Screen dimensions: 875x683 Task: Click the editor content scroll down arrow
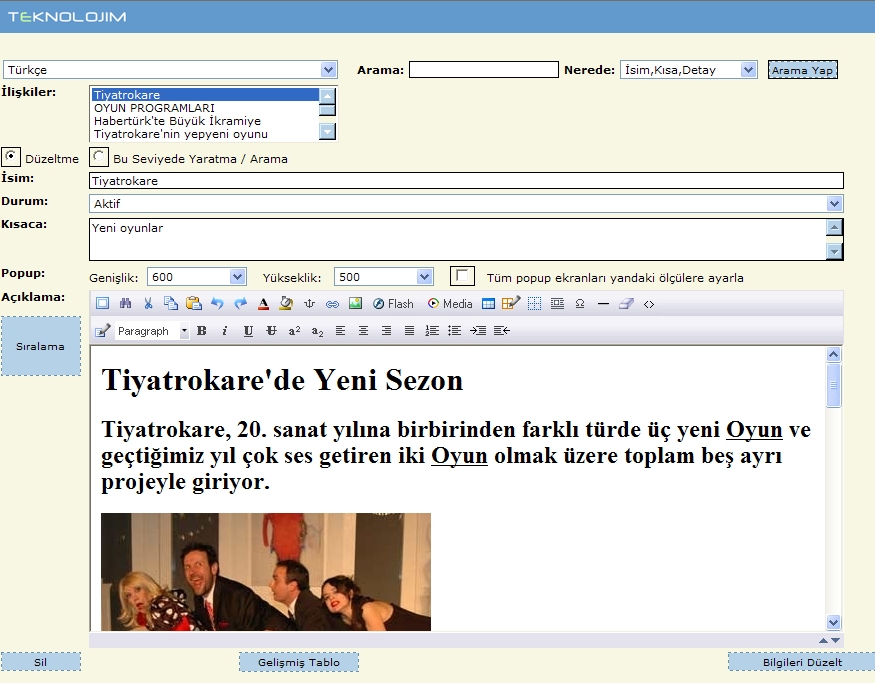pyautogui.click(x=833, y=622)
